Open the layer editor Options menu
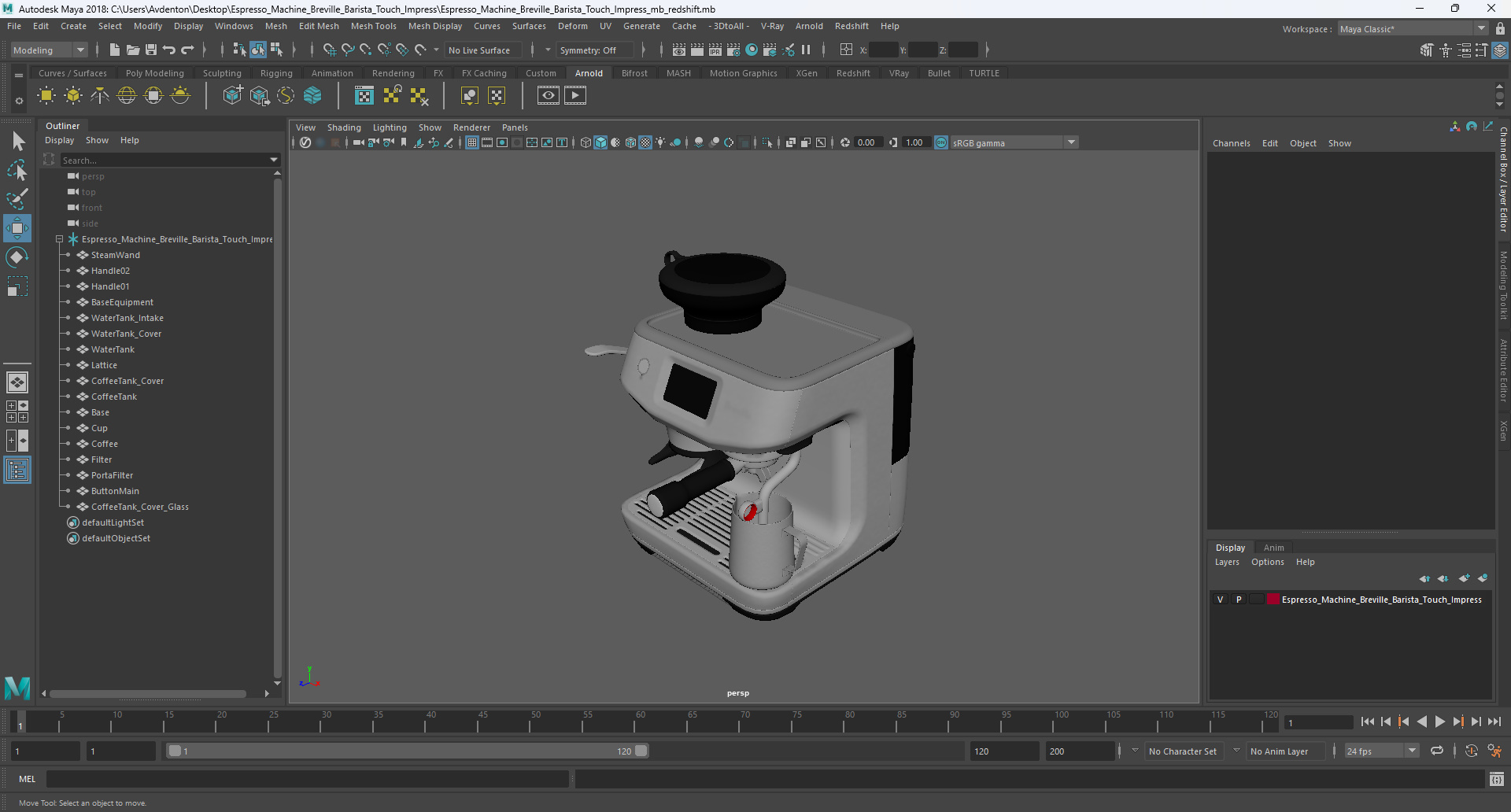The height and width of the screenshot is (812, 1511). coord(1267,562)
